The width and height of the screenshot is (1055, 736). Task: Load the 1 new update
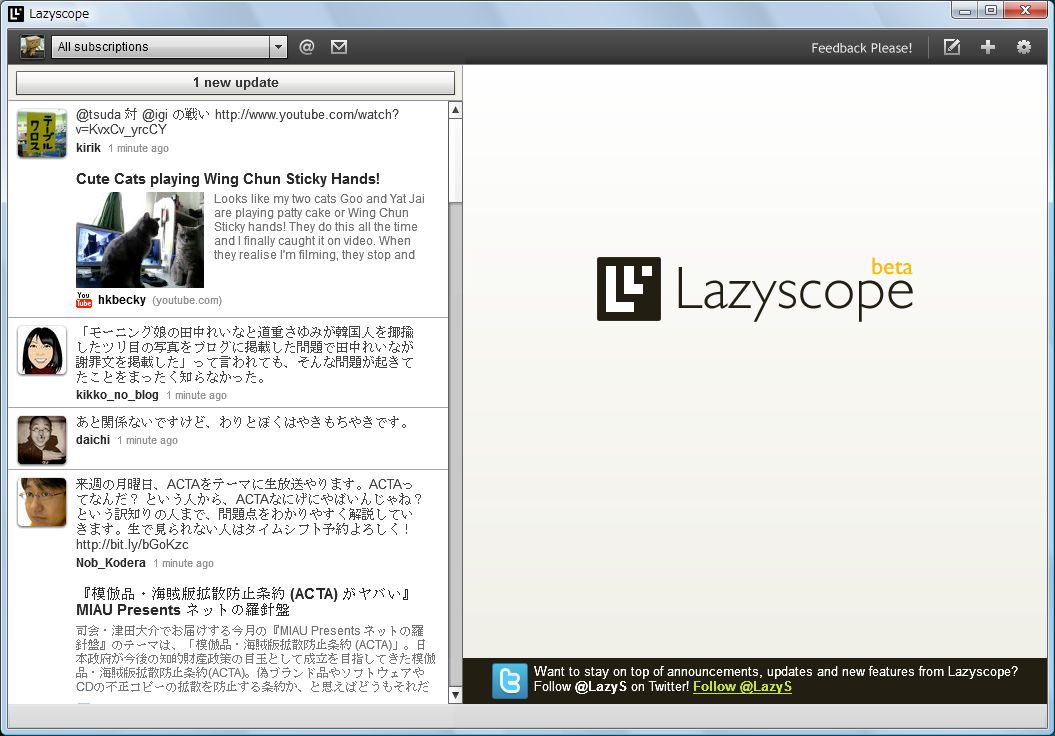click(x=235, y=83)
